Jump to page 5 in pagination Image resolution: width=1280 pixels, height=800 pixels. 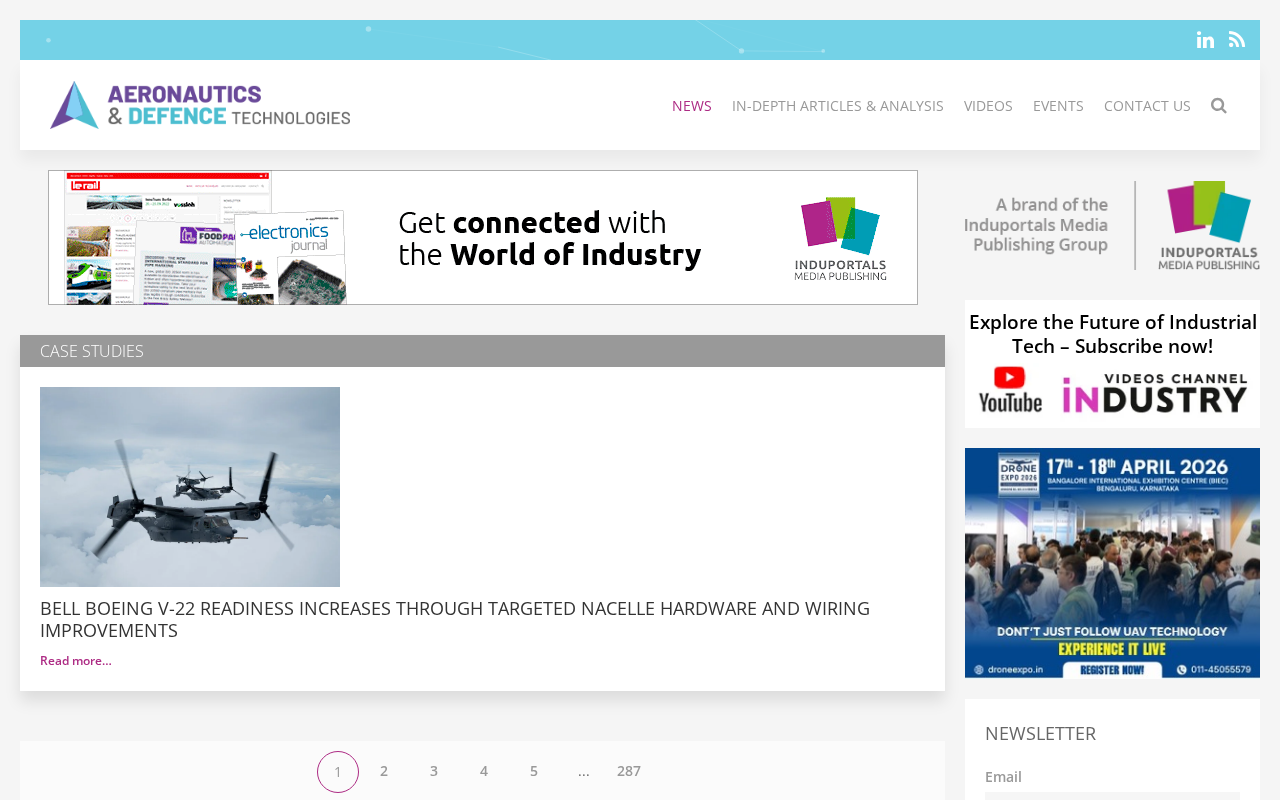(x=534, y=771)
